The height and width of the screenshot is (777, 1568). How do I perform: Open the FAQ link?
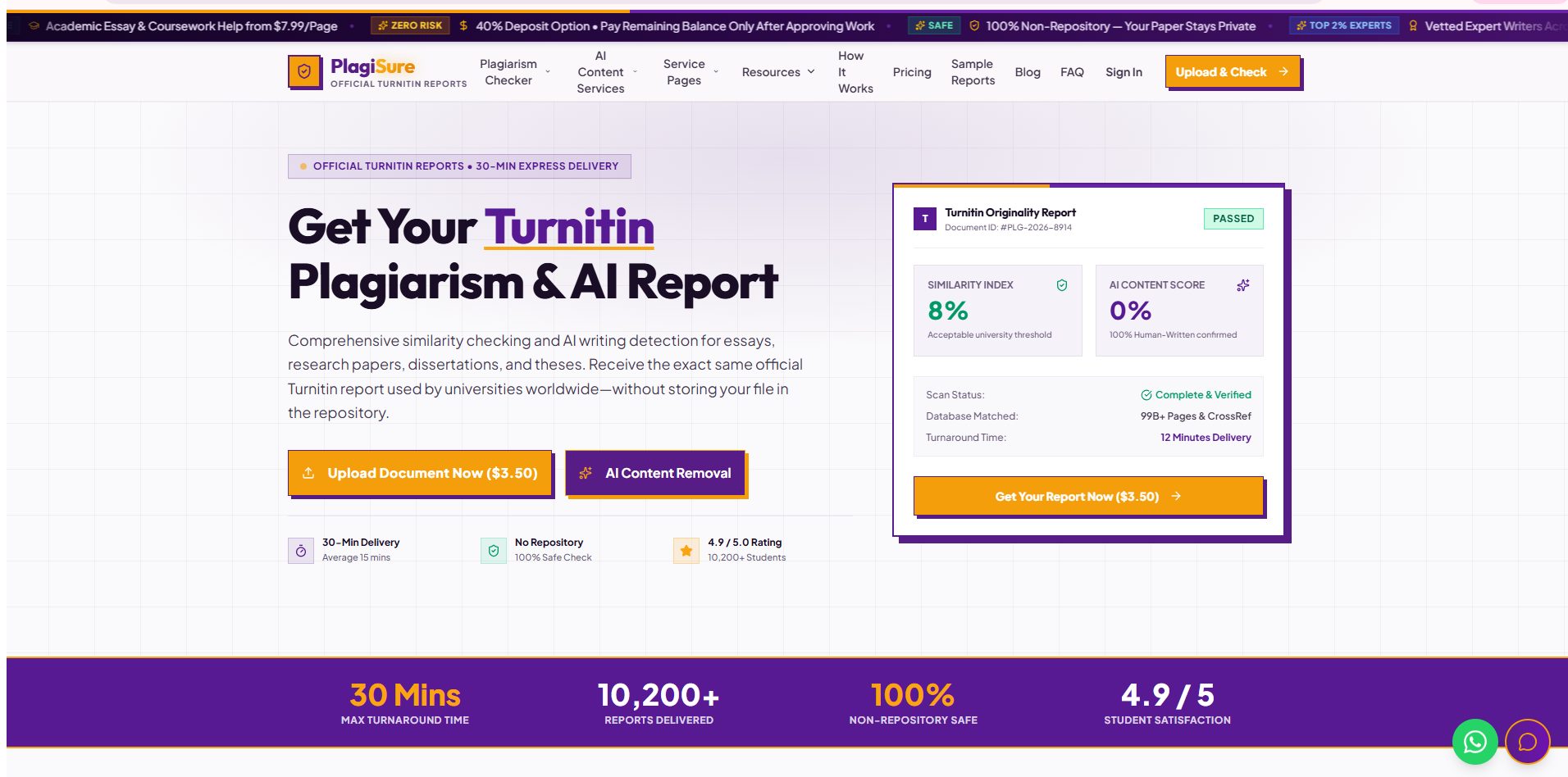point(1072,72)
